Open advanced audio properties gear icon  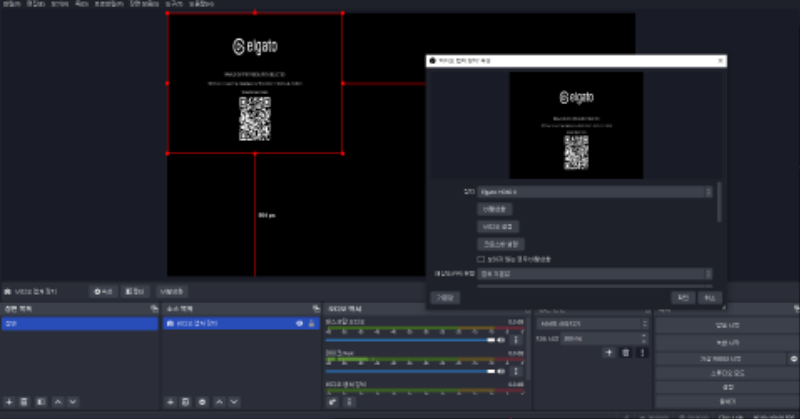333,402
